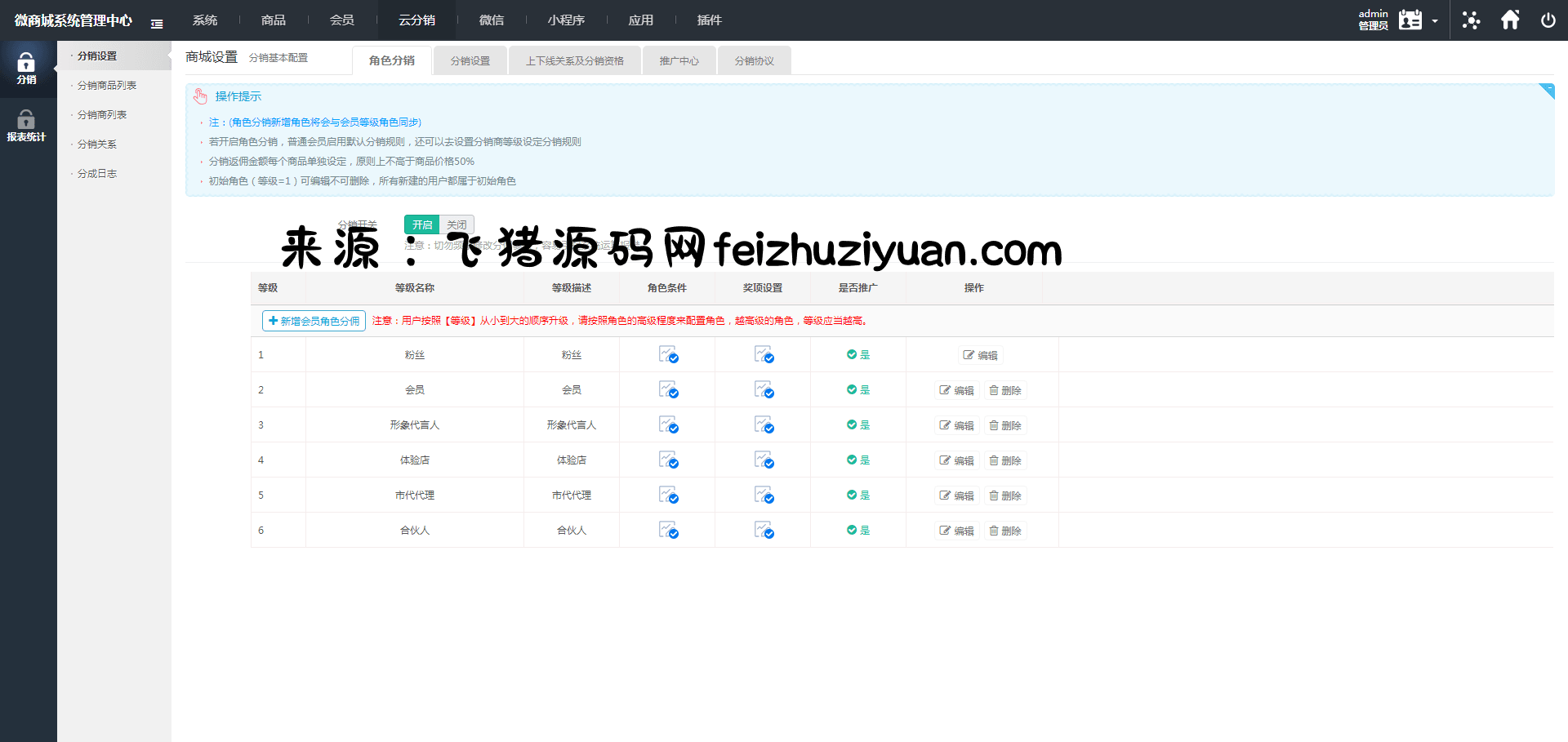Open the 云分销 top menu
This screenshot has width=1568, height=742.
coord(416,20)
